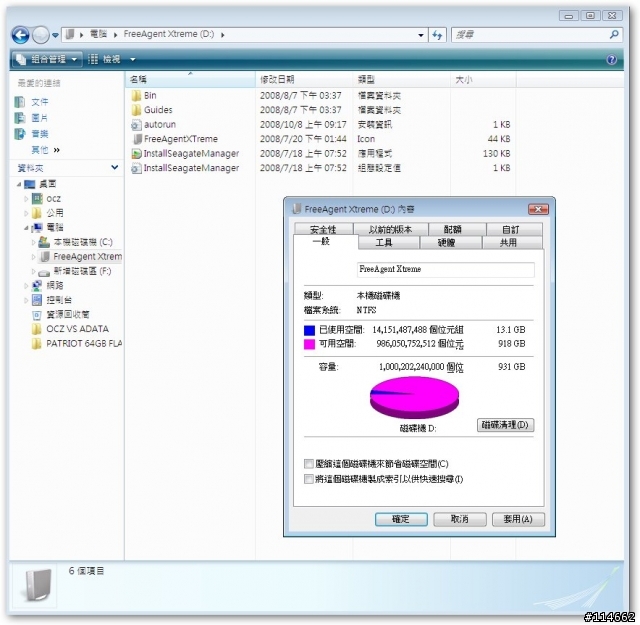
Task: Select the 130 KB size cell
Action: coord(496,153)
